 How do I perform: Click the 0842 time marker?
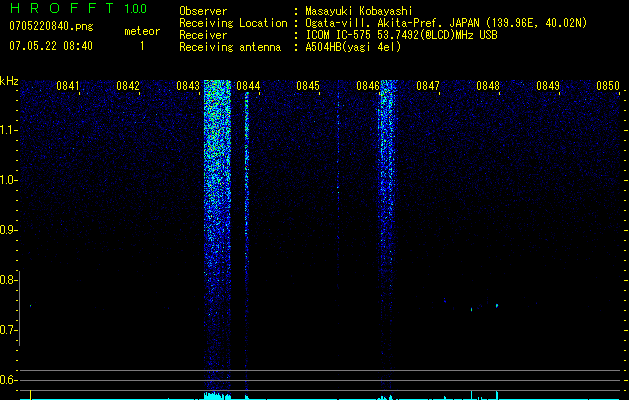128,86
